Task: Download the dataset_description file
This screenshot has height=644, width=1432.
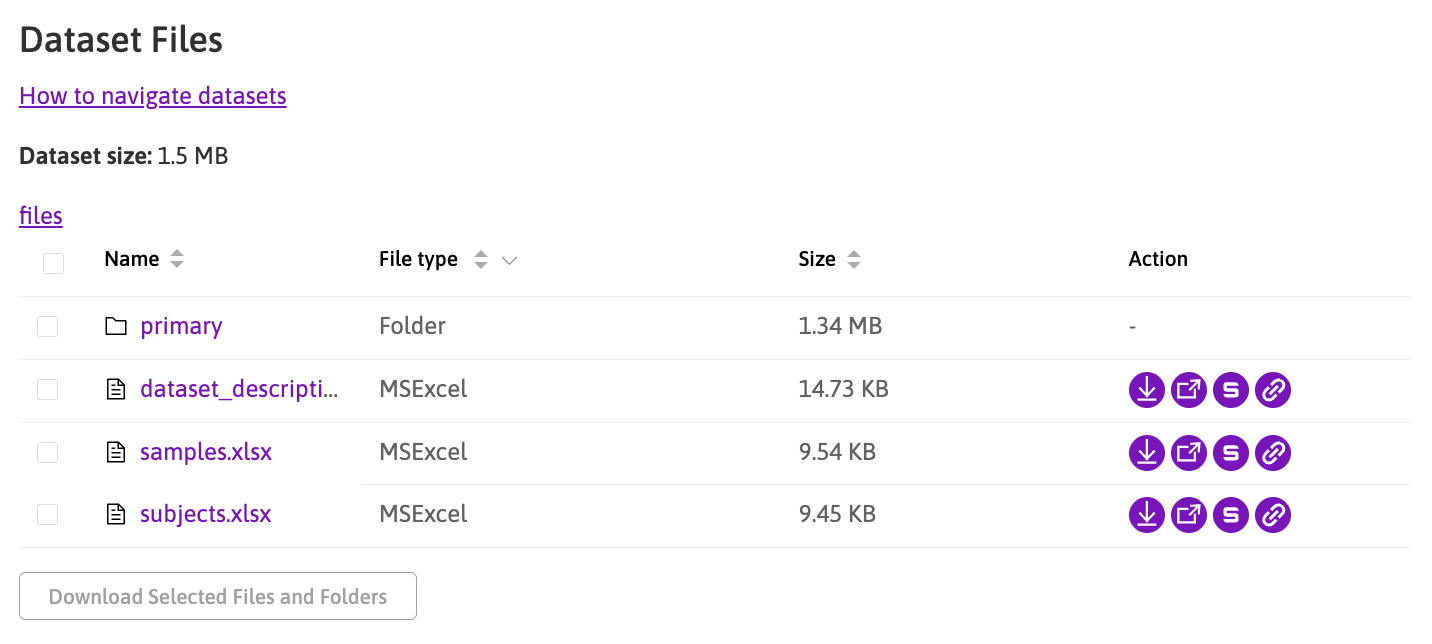Action: coord(1146,390)
